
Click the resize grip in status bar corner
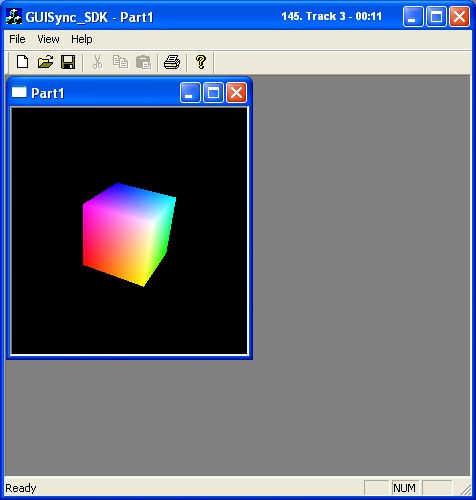(x=465, y=489)
